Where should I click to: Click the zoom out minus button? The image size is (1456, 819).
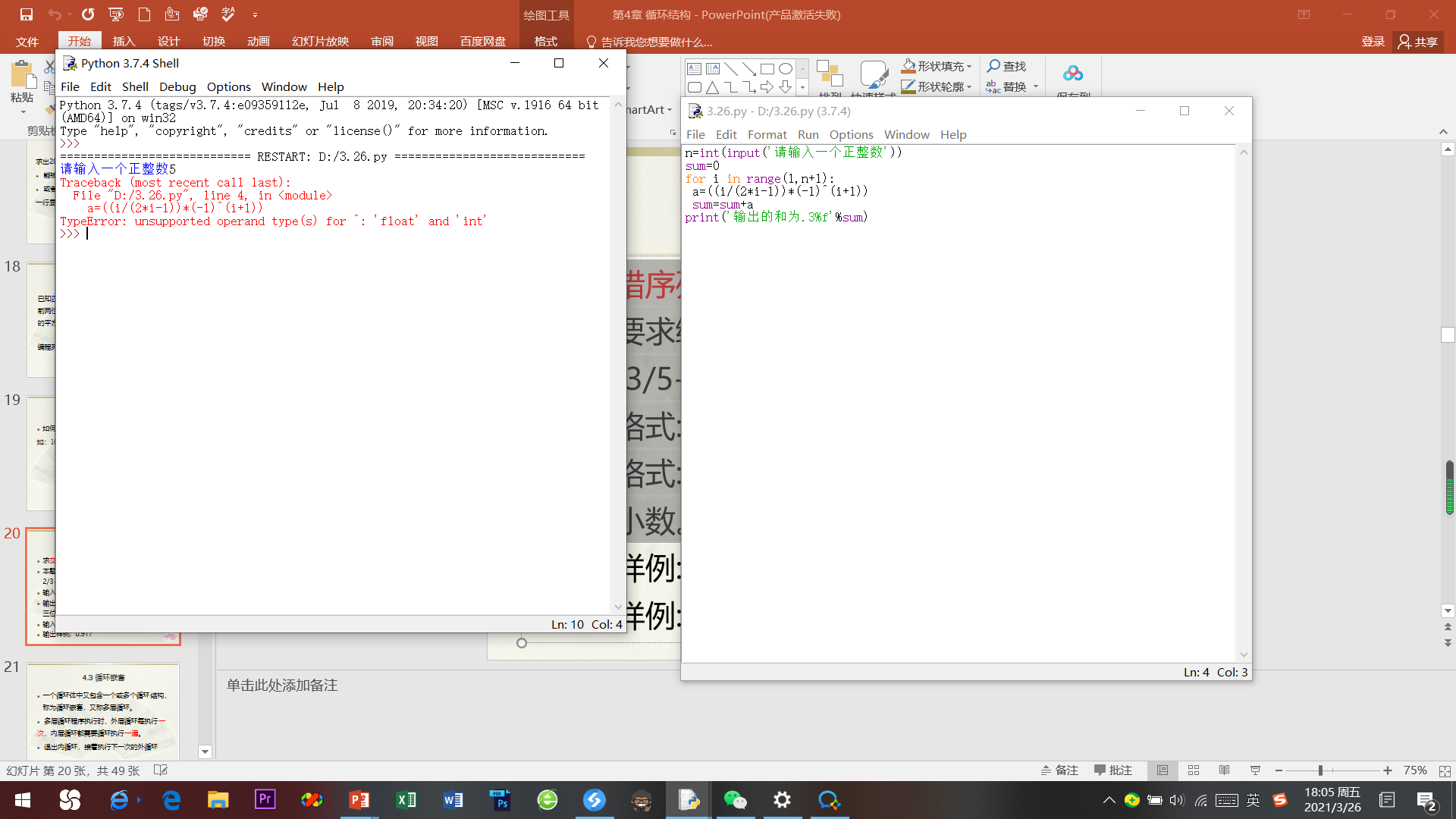(1279, 770)
